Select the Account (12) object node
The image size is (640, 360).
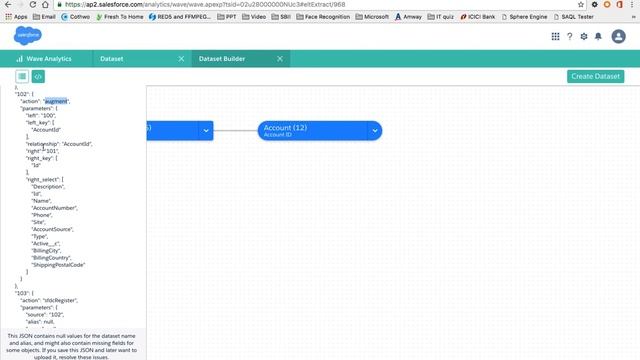pos(312,131)
